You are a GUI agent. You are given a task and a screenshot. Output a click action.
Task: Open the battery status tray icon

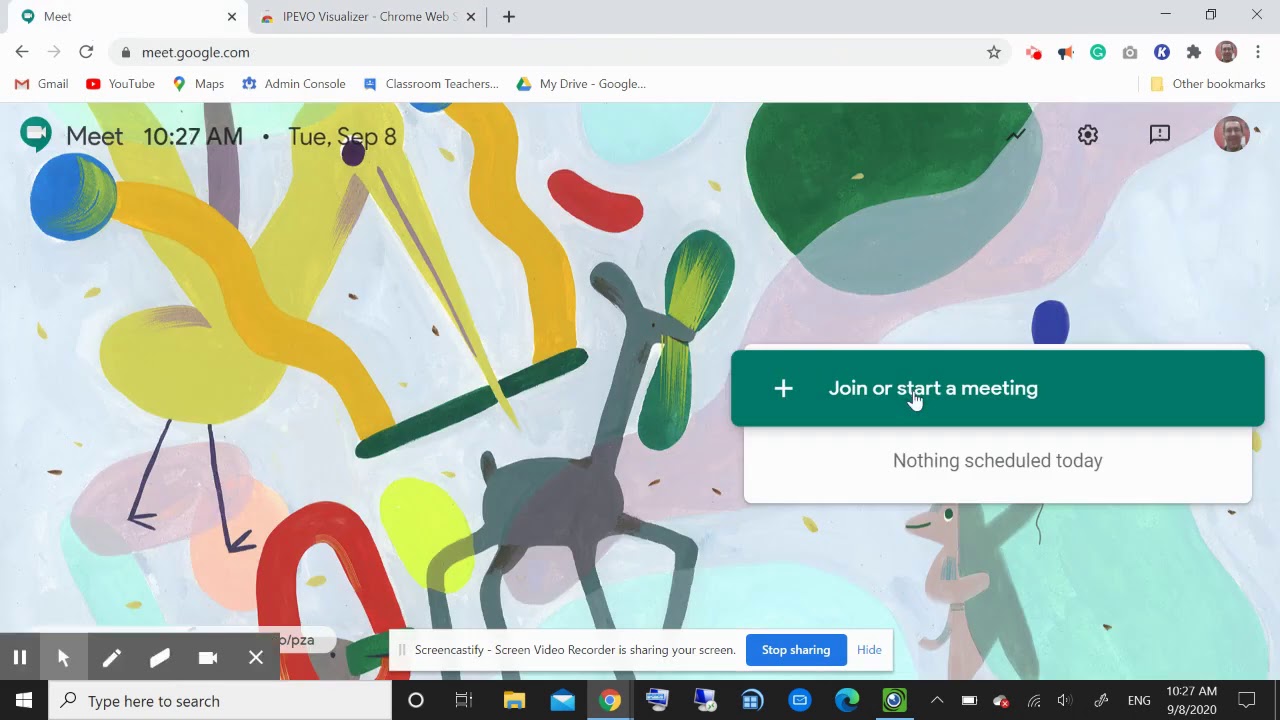969,701
